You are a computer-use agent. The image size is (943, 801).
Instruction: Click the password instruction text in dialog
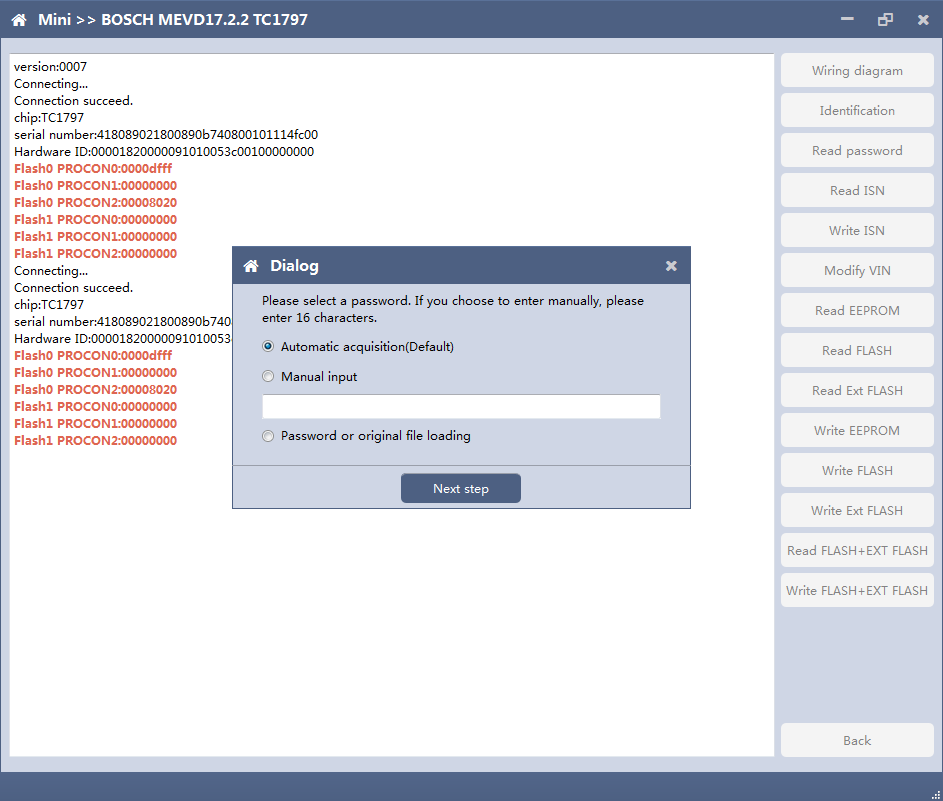tap(453, 309)
